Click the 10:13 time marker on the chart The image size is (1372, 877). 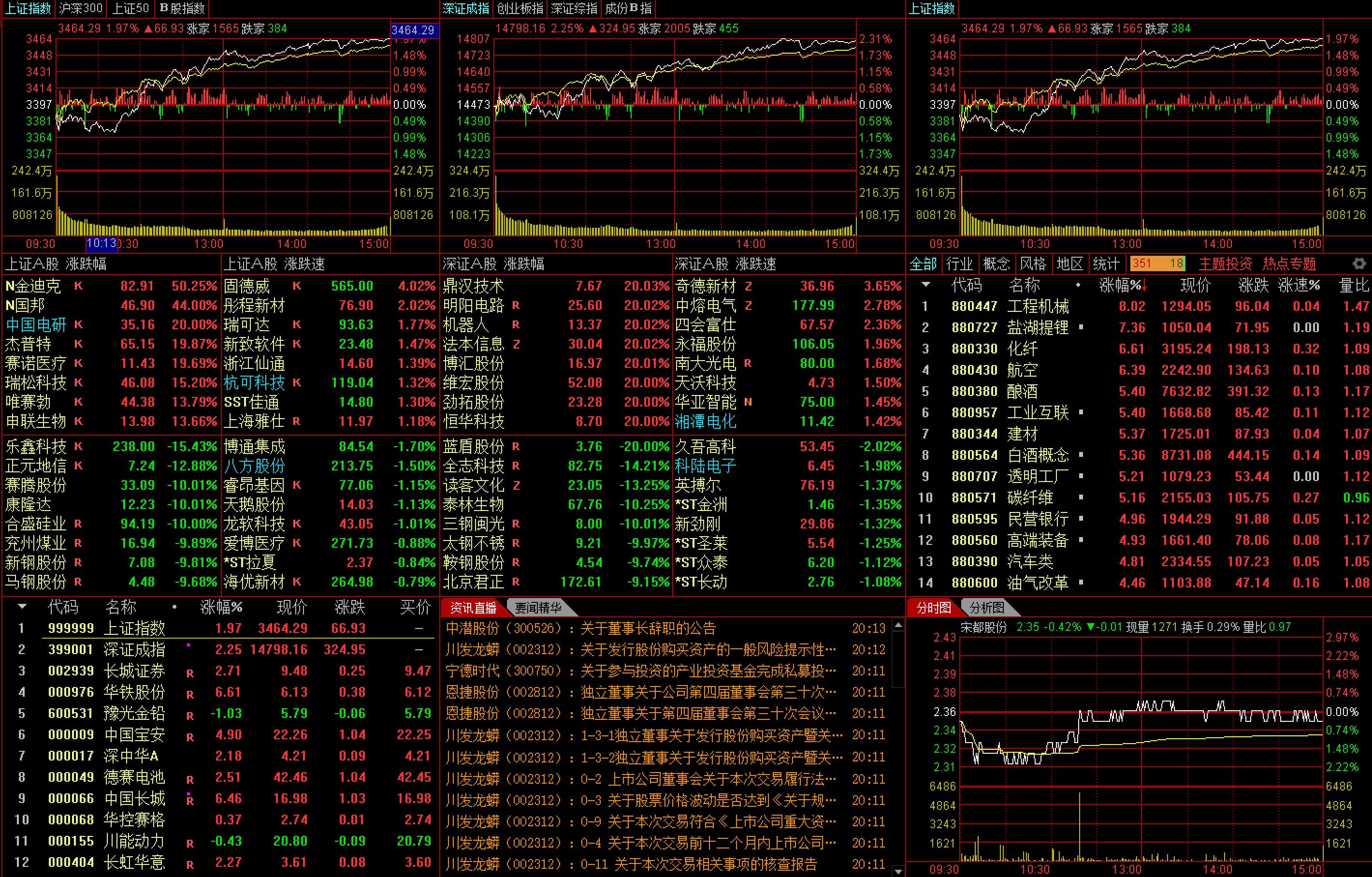pos(101,243)
